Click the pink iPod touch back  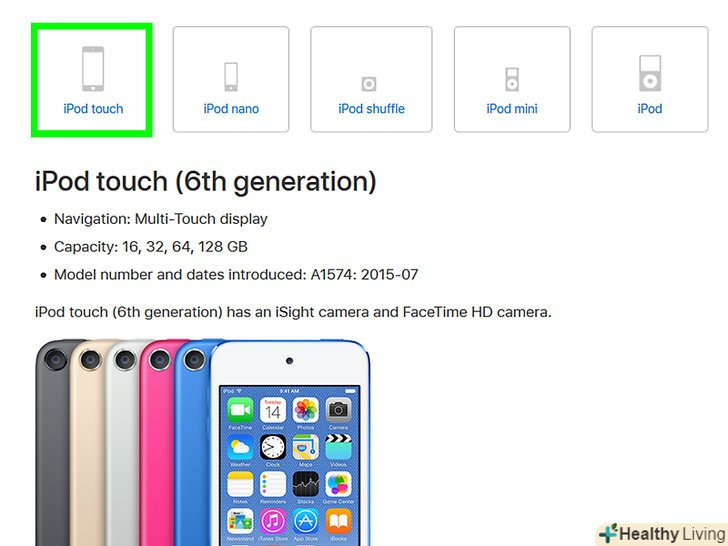tap(158, 441)
